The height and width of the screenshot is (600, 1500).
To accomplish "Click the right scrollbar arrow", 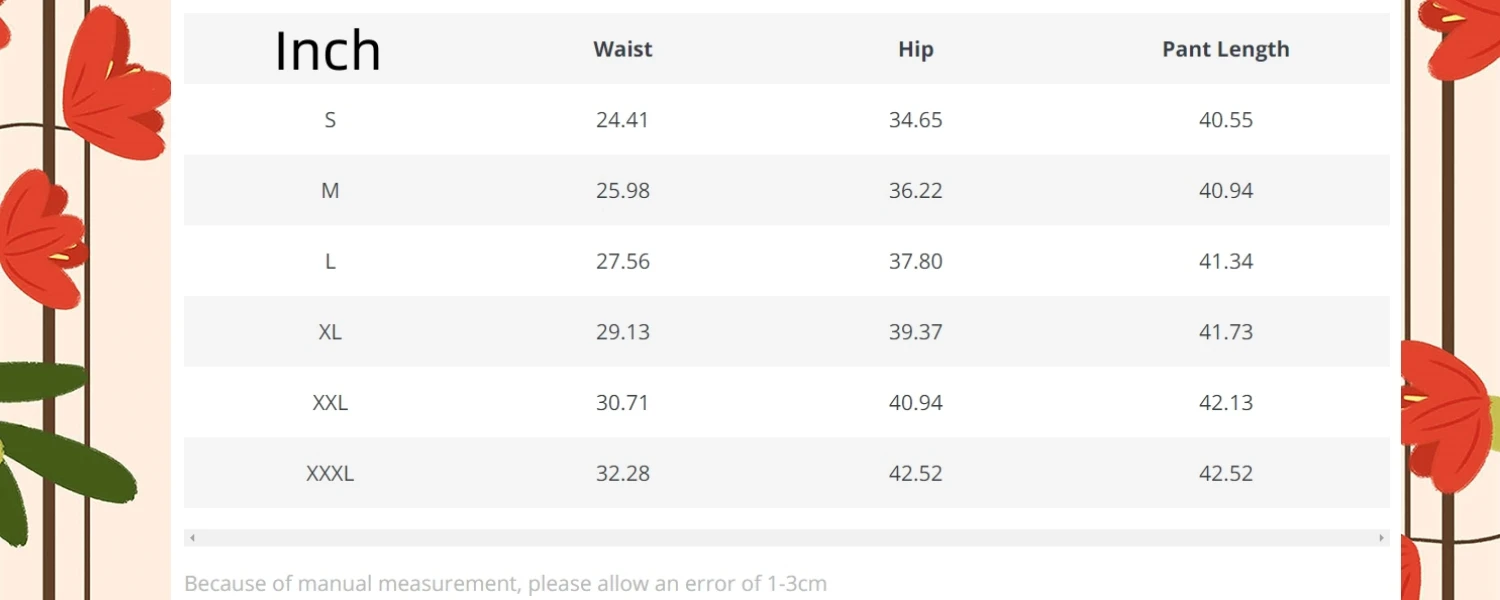I will 1382,538.
